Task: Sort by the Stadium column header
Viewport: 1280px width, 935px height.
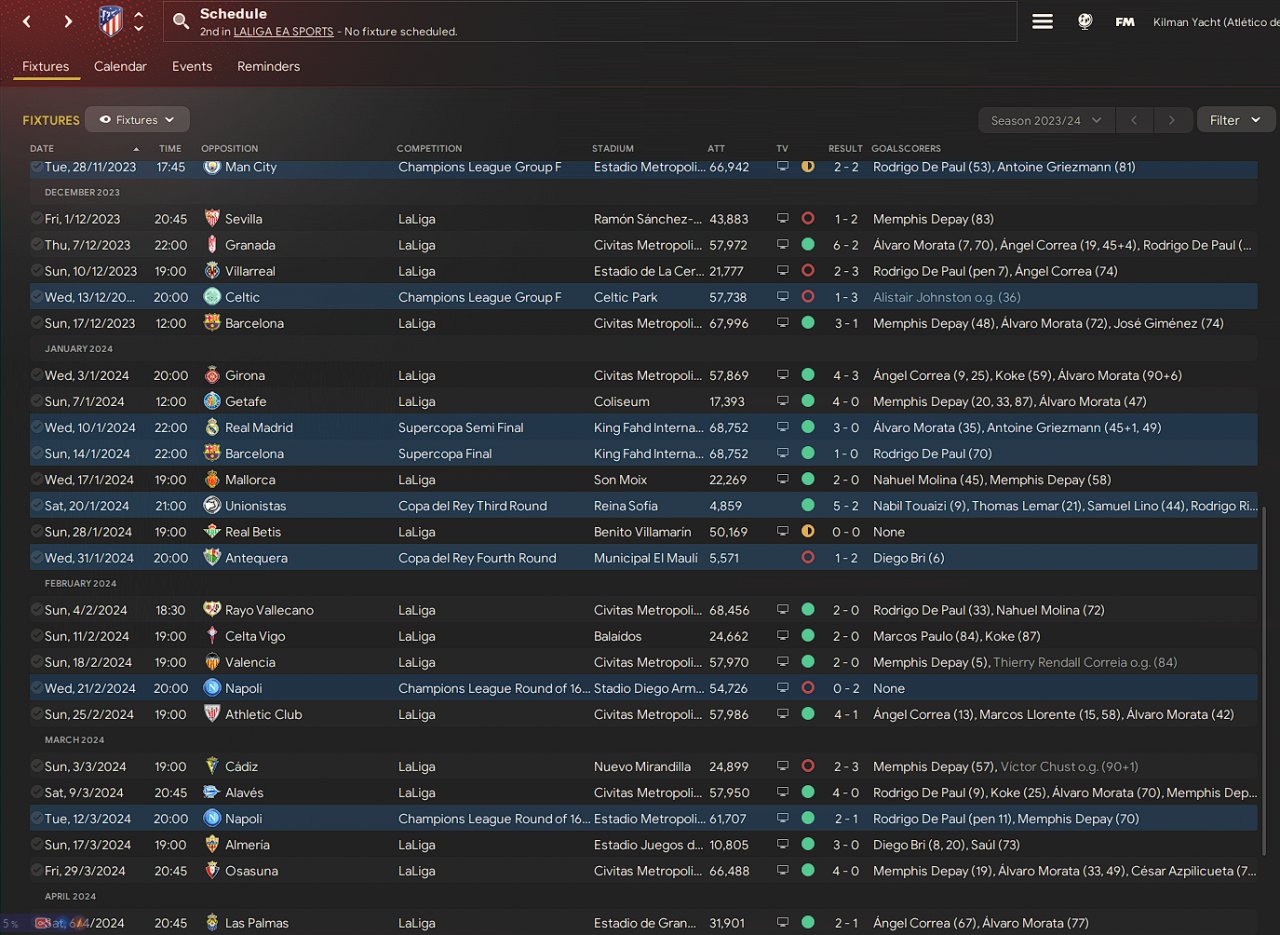Action: [613, 149]
